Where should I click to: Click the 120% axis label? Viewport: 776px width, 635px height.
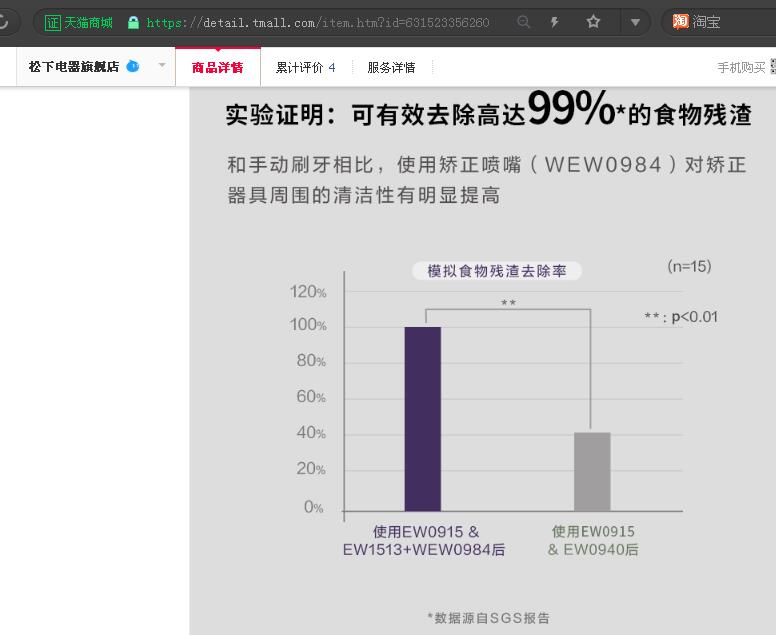308,292
